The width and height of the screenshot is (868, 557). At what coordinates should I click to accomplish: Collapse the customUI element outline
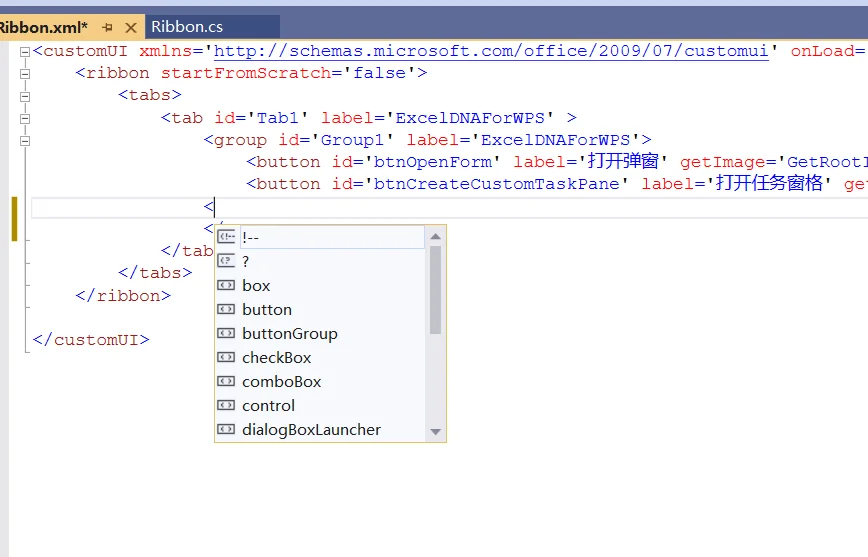coord(25,52)
